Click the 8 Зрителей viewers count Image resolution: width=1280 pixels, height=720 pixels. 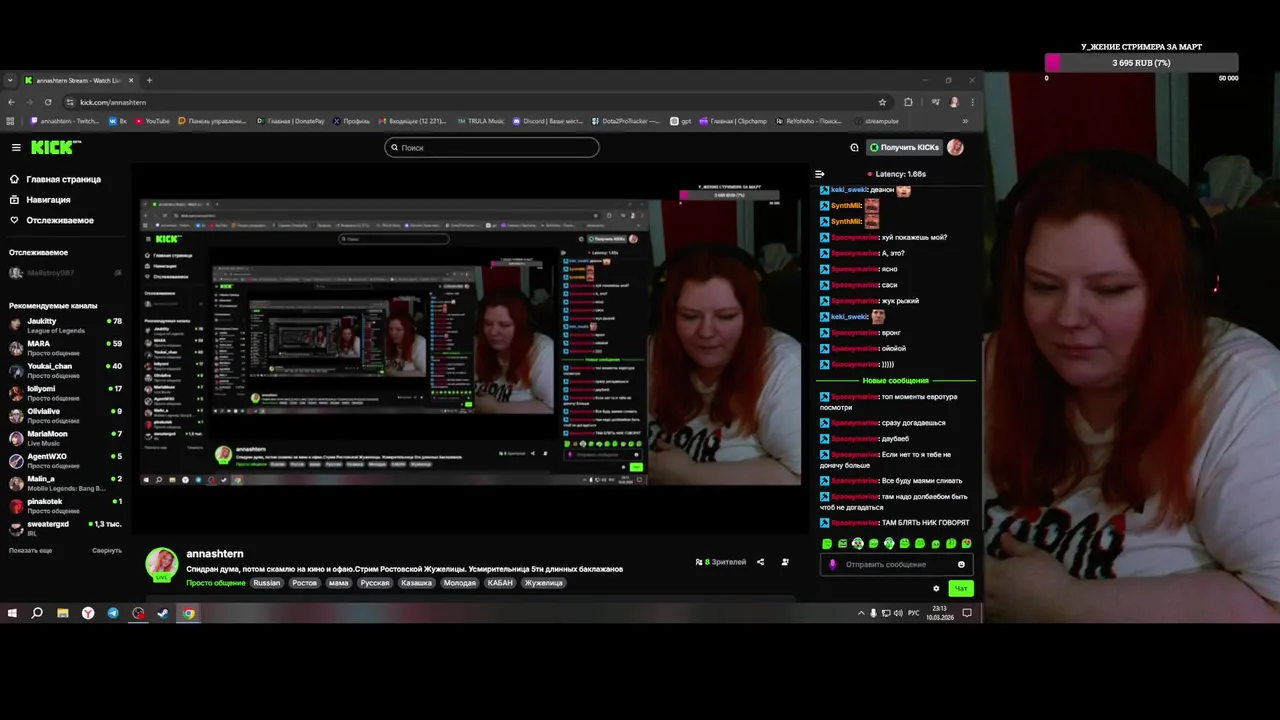[721, 562]
